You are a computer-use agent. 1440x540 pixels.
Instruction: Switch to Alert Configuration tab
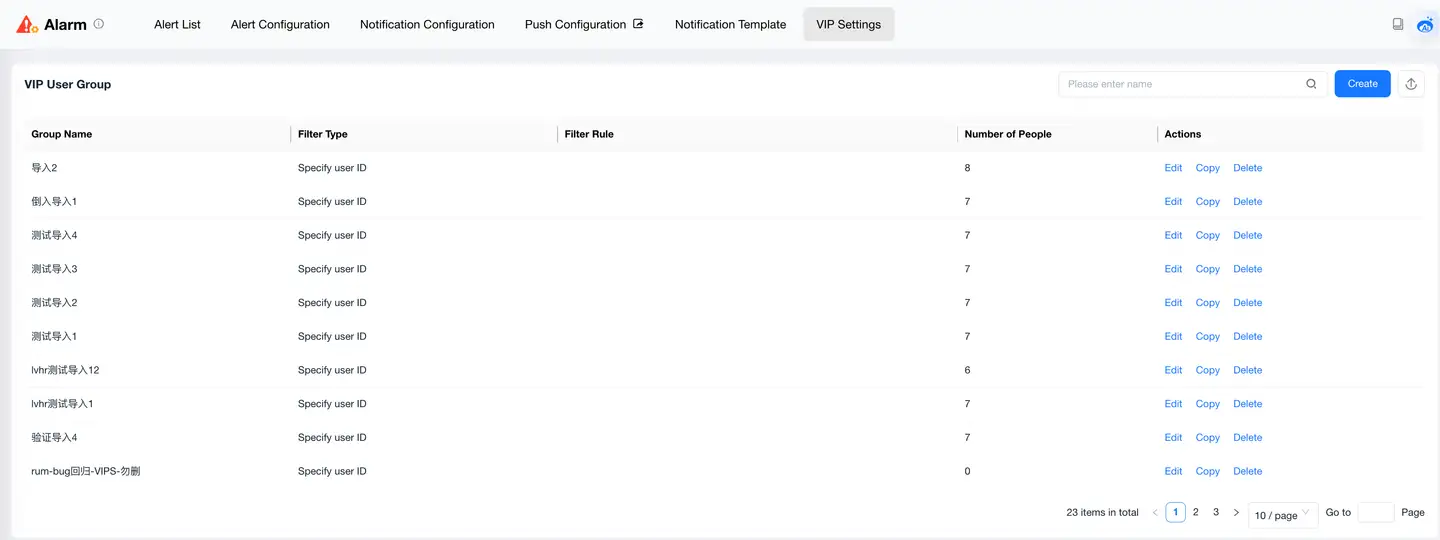[x=280, y=25]
